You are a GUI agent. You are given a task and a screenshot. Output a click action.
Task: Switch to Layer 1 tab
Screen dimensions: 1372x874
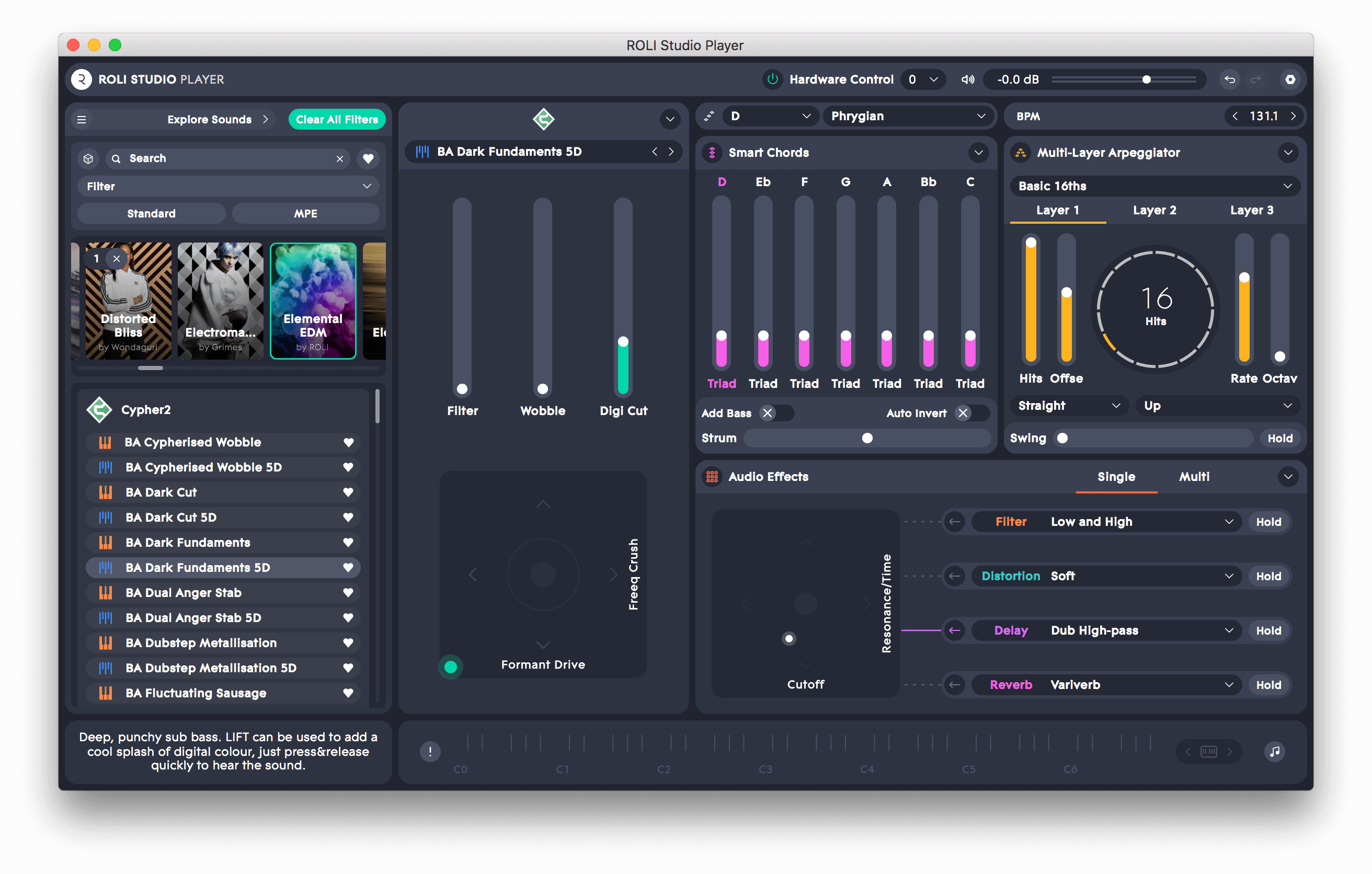1057,210
